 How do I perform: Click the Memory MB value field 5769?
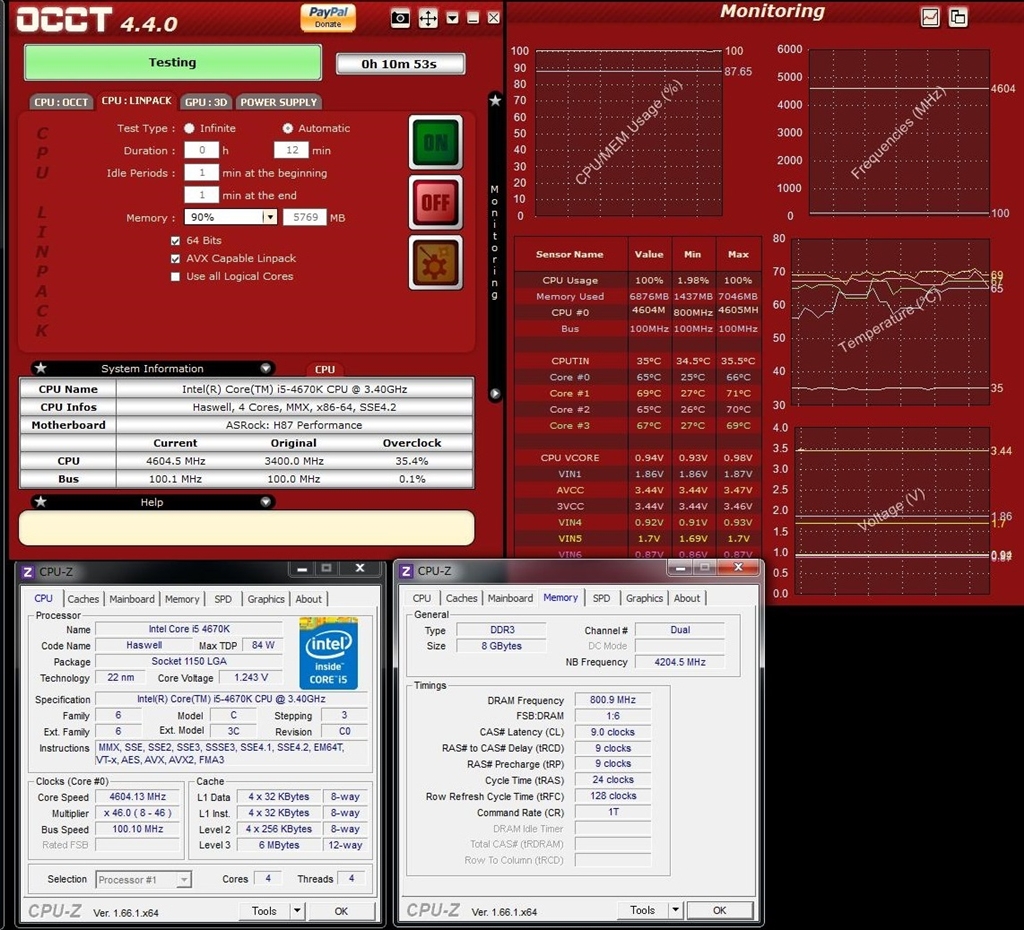click(x=304, y=217)
